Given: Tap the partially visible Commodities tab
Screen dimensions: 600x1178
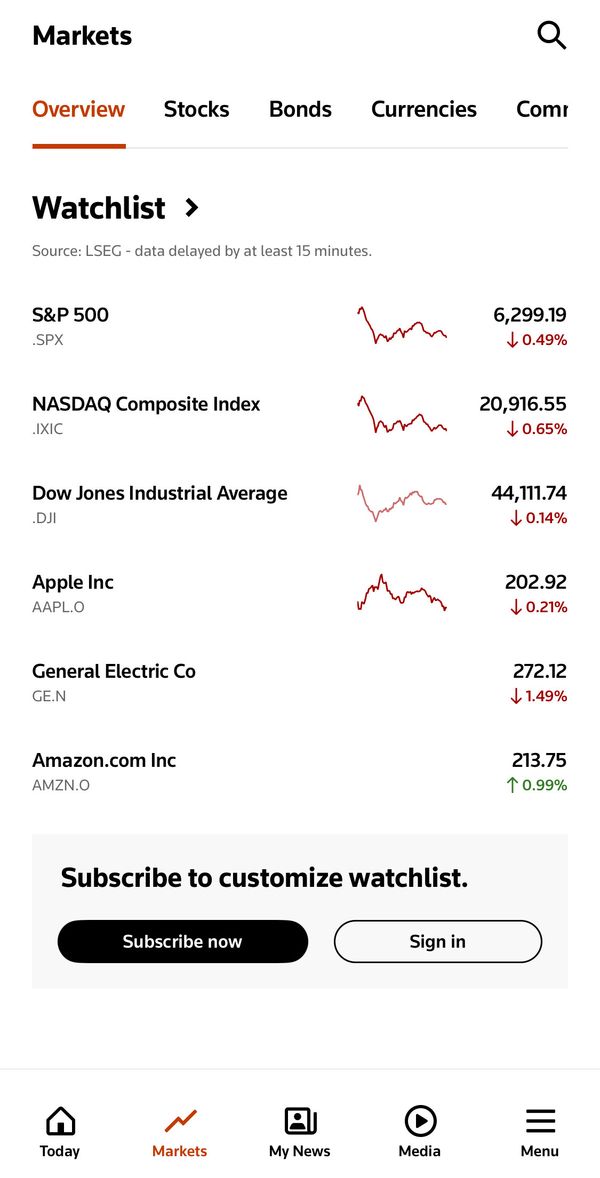Looking at the screenshot, I should tap(541, 110).
